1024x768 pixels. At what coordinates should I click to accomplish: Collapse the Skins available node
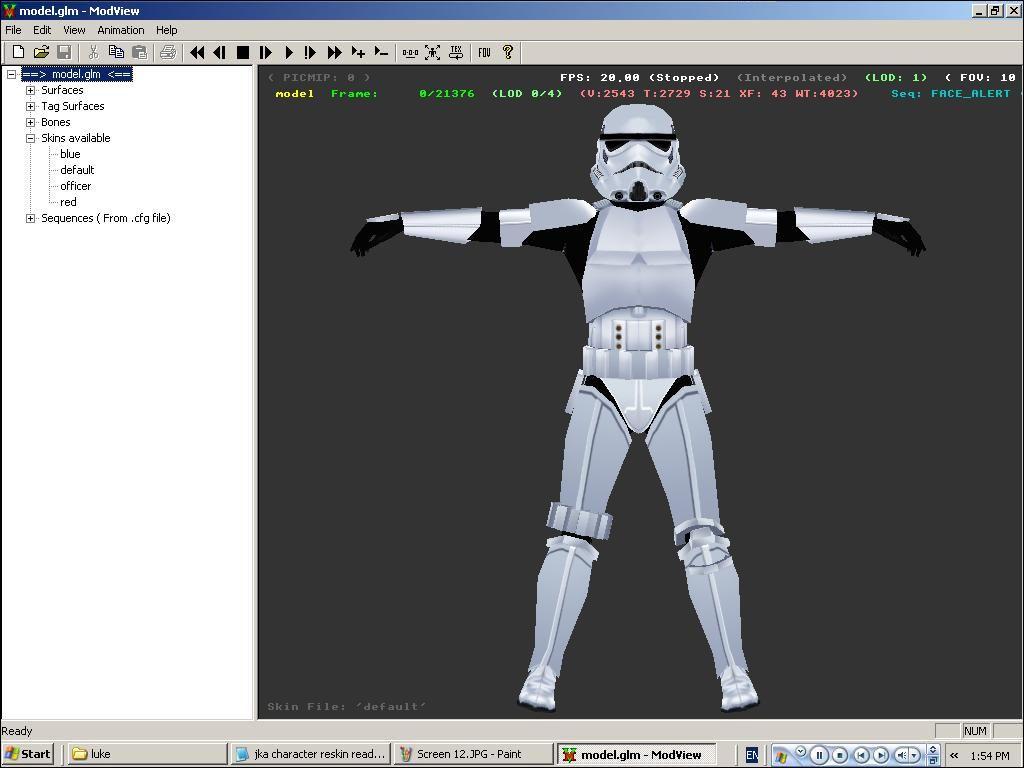coord(31,138)
